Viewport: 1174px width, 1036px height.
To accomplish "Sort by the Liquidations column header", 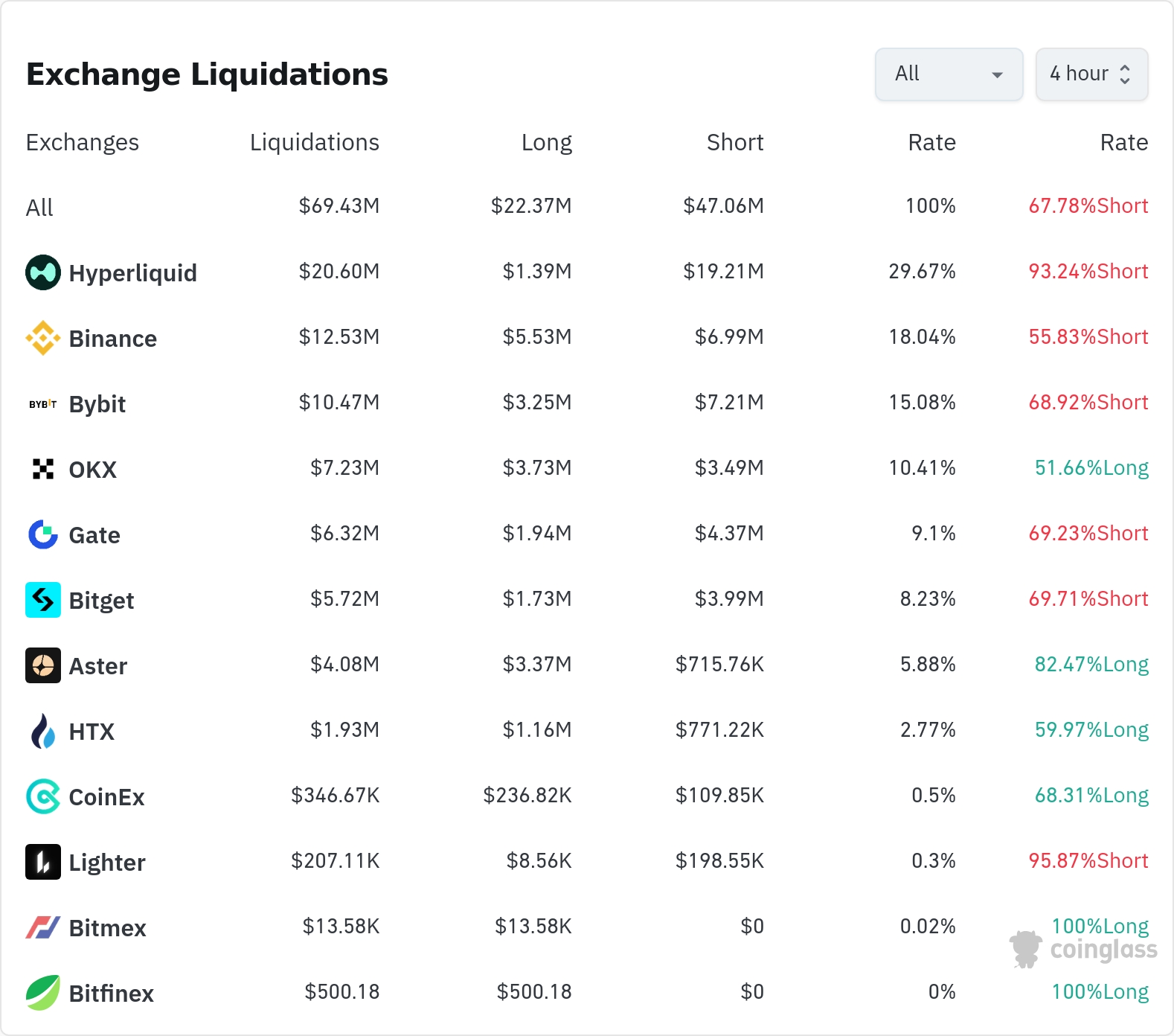I will coord(314,142).
